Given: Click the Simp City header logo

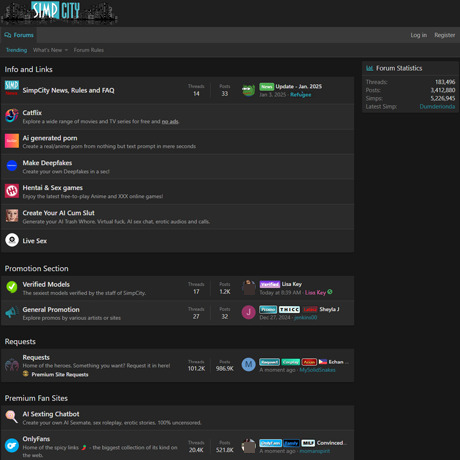Looking at the screenshot, I should (x=59, y=13).
